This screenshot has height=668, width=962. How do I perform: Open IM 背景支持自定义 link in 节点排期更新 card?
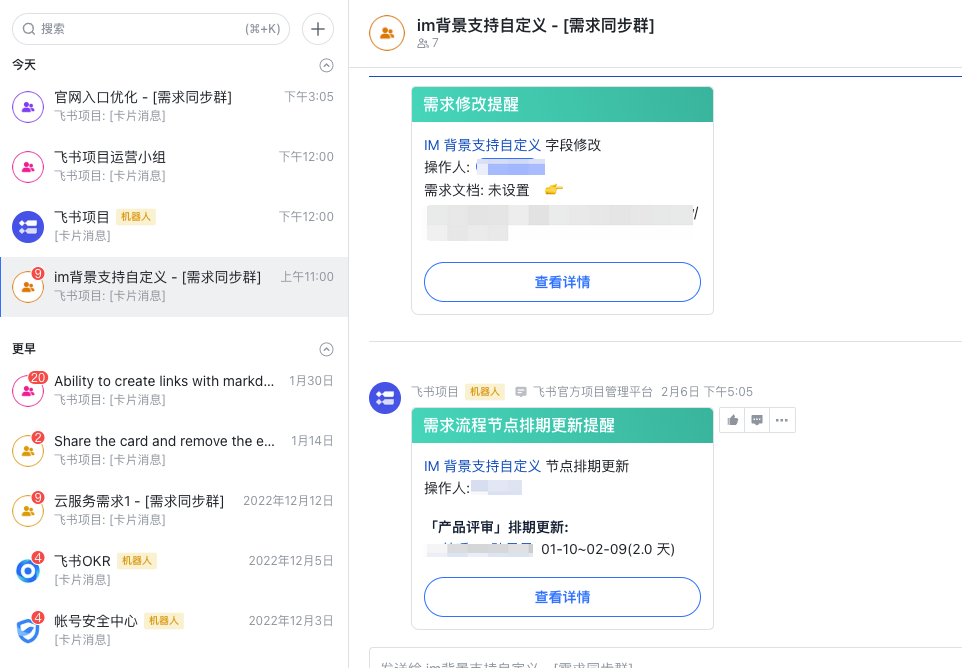(482, 466)
